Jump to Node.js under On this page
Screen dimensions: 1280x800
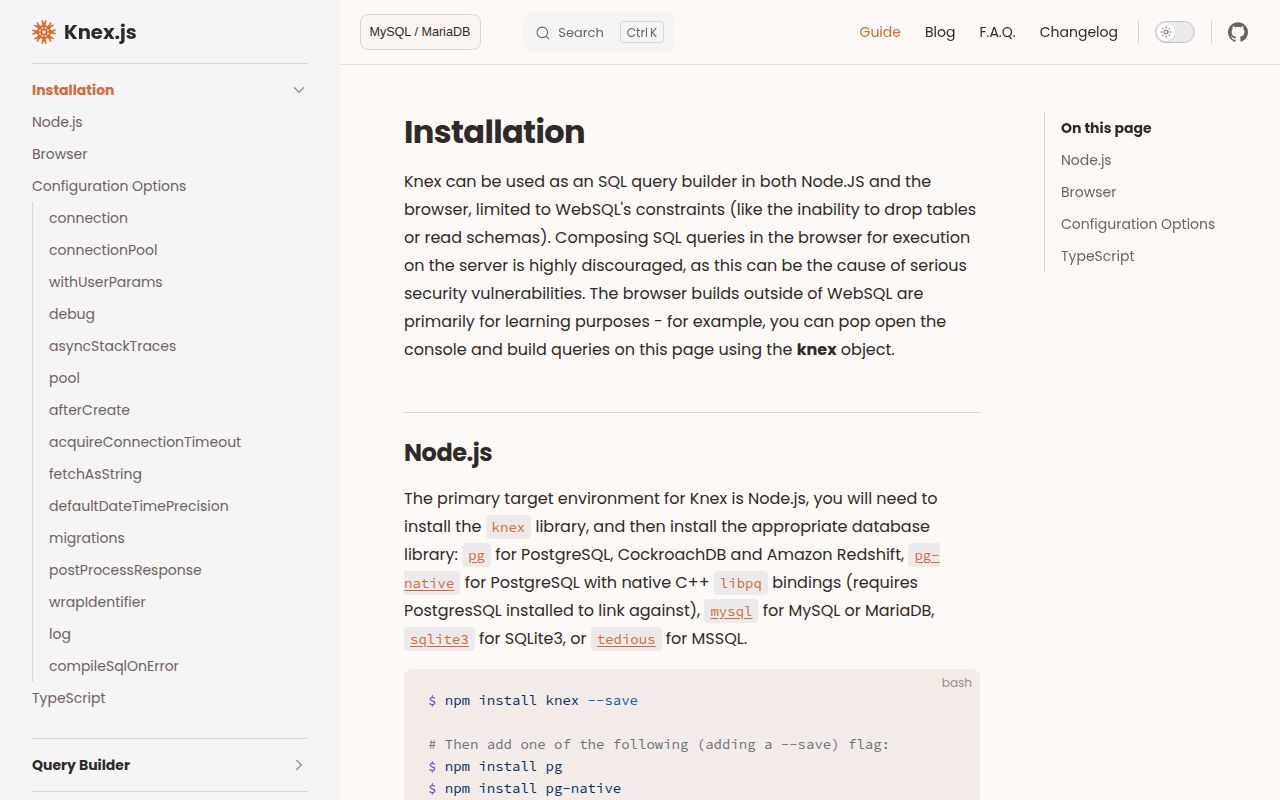click(x=1086, y=160)
